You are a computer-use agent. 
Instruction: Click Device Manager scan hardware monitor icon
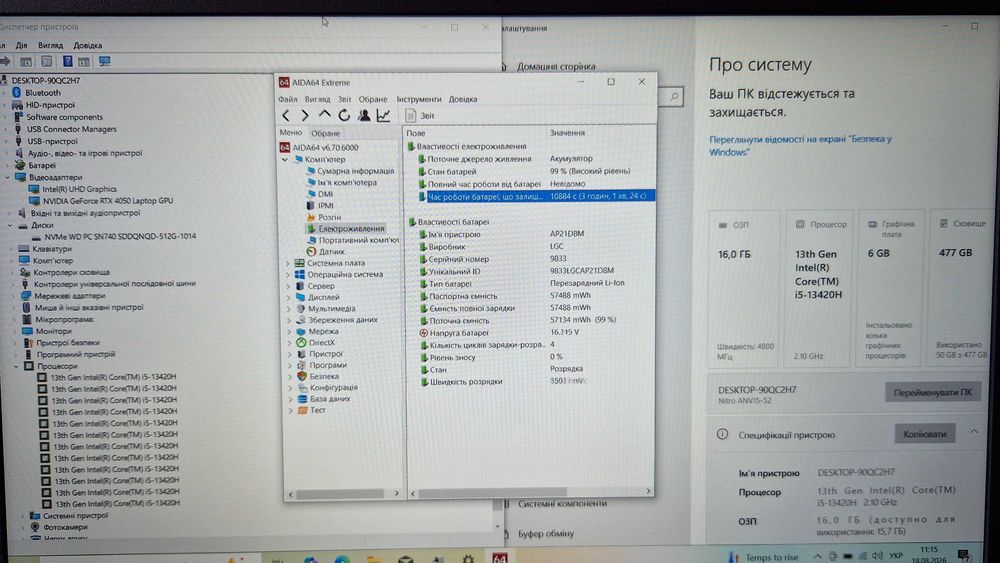tap(105, 61)
